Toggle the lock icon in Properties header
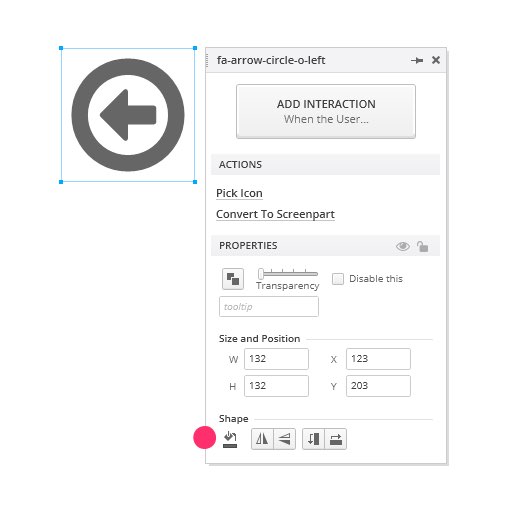The image size is (515, 519). pyautogui.click(x=422, y=246)
